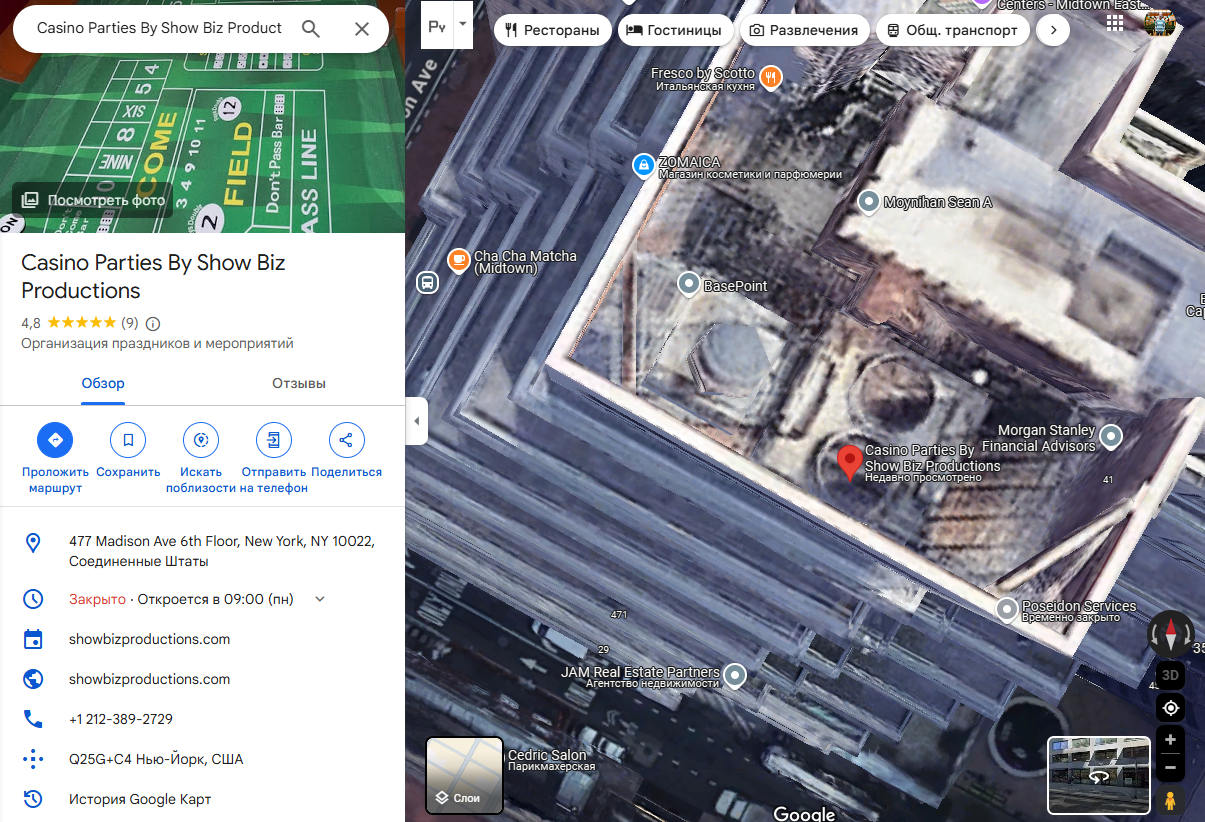Click plus code Q25G+C4 text
Image resolution: width=1205 pixels, height=822 pixels.
156,759
